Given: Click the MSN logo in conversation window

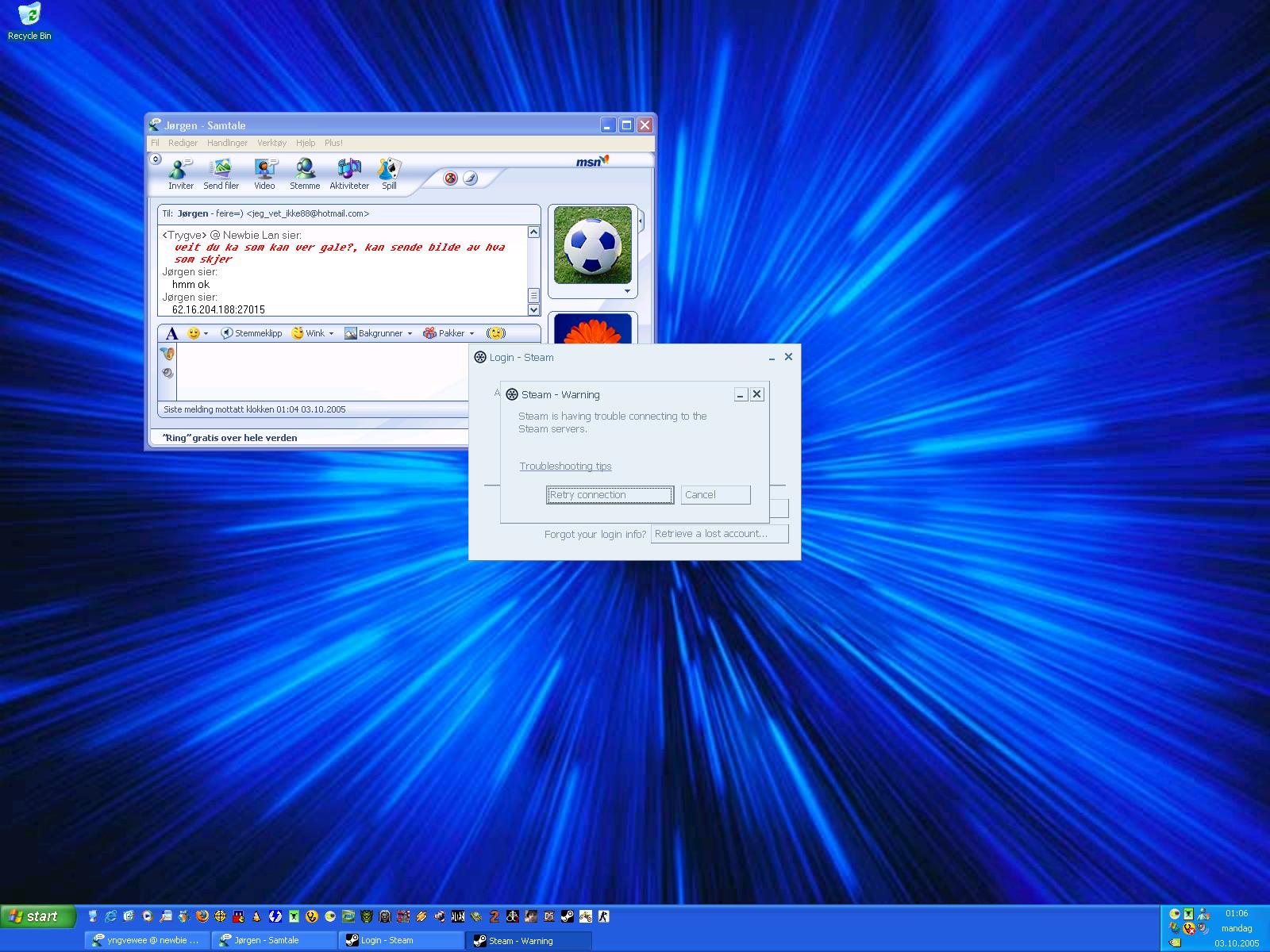Looking at the screenshot, I should (592, 161).
